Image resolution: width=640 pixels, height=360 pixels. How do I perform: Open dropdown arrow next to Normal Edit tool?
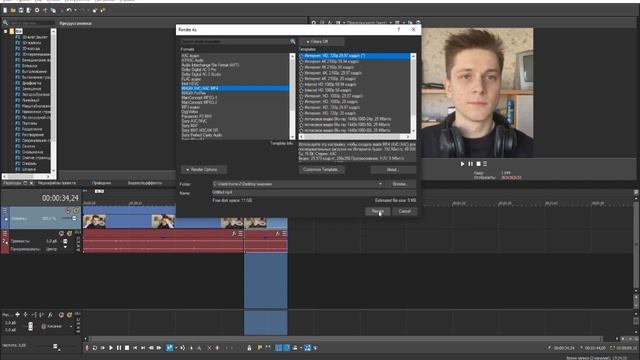tap(176, 348)
